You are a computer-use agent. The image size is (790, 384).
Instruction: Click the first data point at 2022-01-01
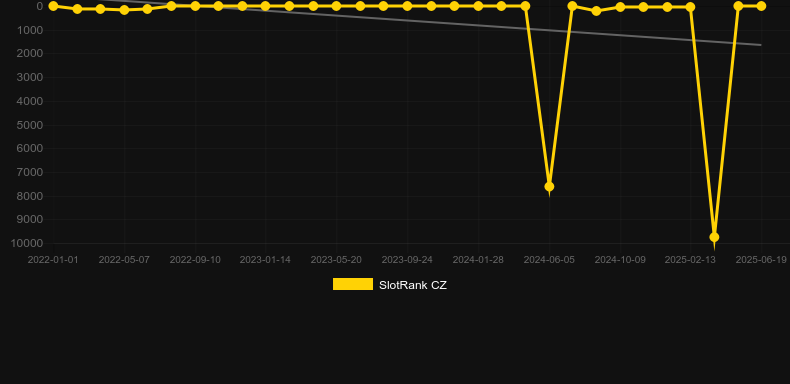point(53,6)
